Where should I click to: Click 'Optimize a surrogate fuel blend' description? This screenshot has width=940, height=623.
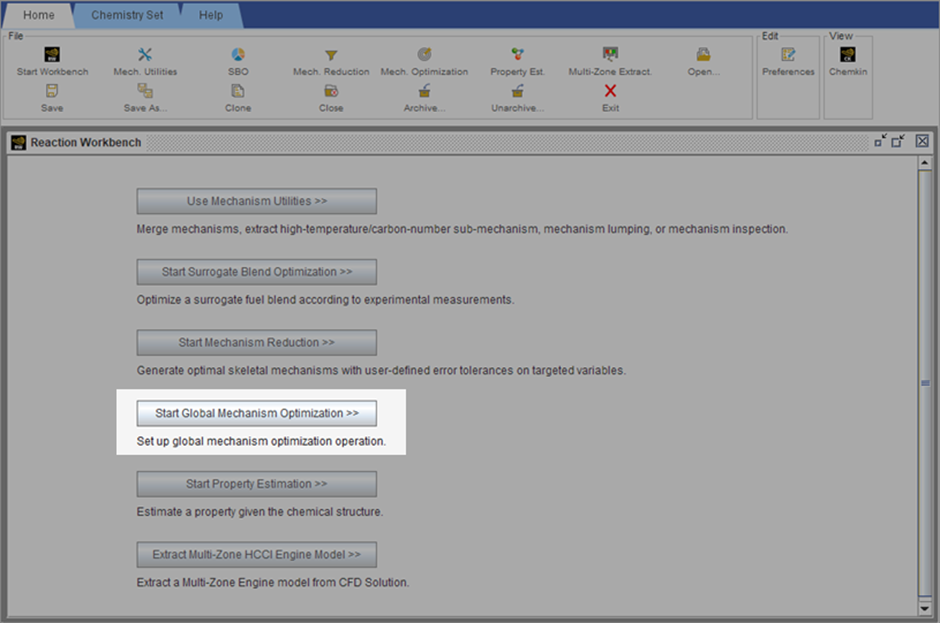click(326, 300)
